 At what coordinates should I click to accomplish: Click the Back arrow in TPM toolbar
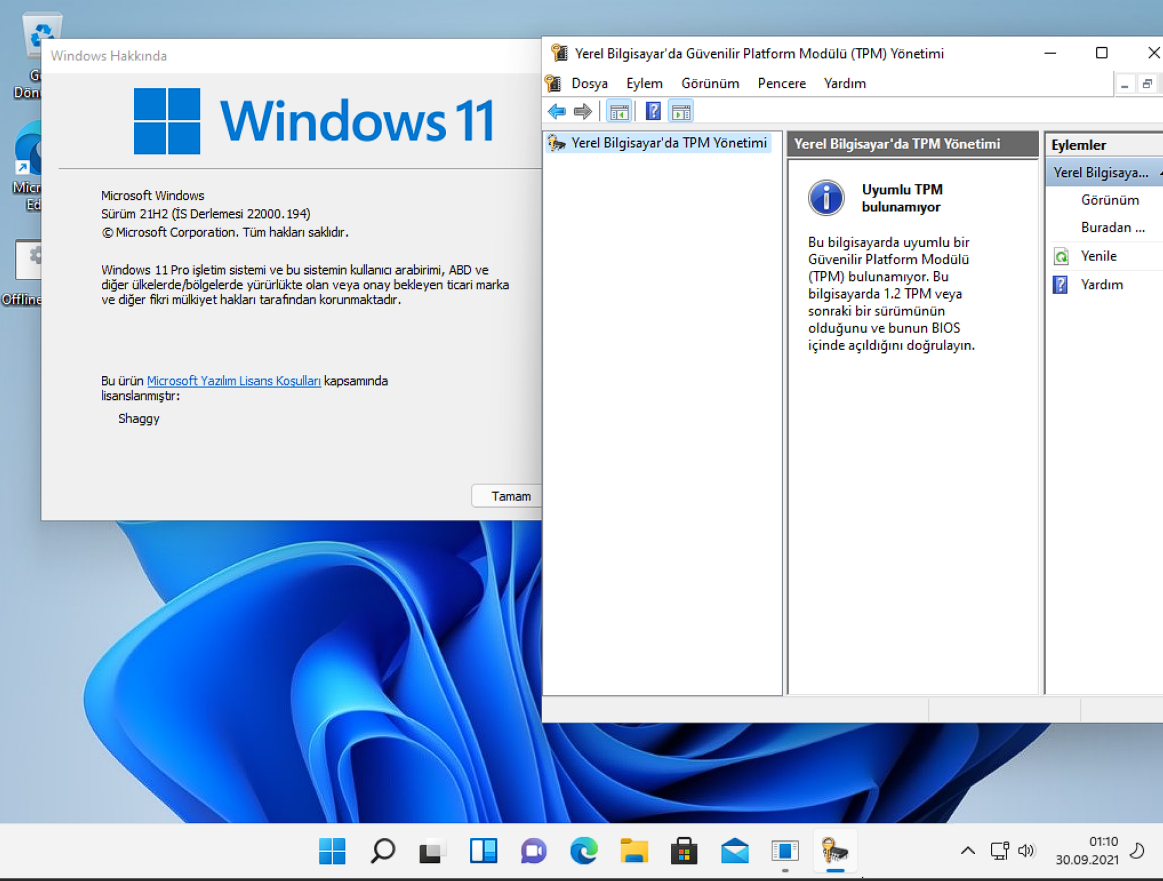point(556,112)
